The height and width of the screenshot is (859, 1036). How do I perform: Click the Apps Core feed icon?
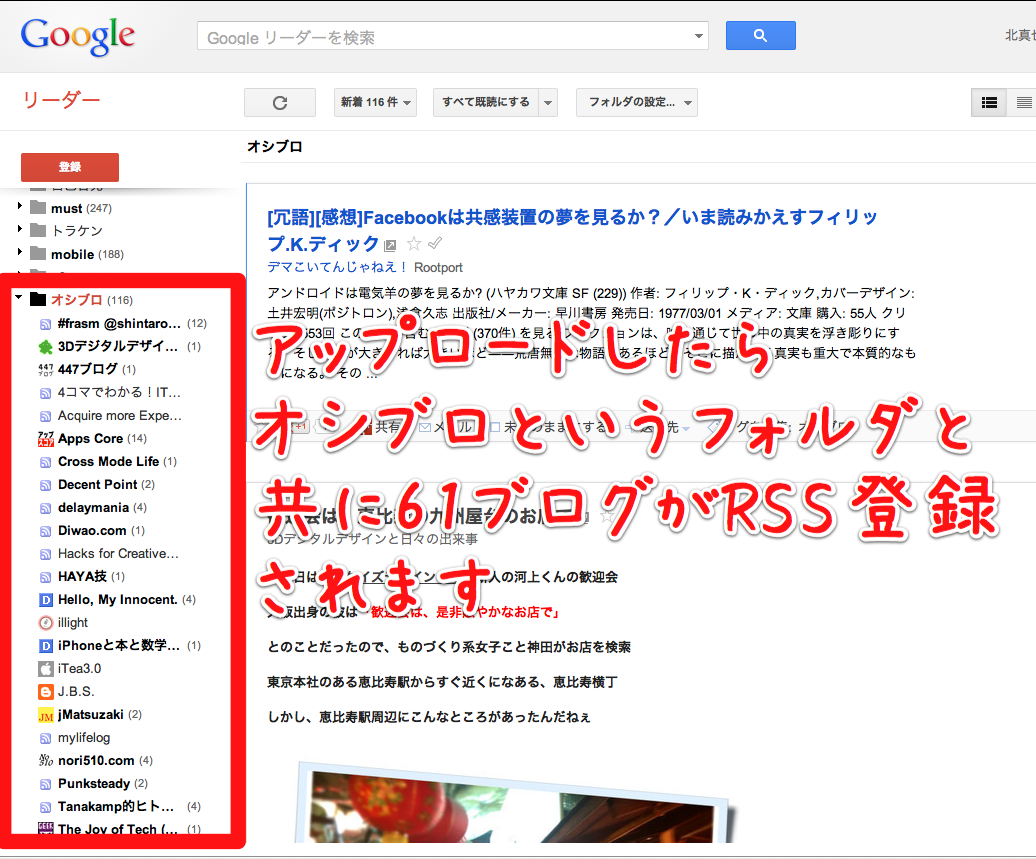click(45, 439)
